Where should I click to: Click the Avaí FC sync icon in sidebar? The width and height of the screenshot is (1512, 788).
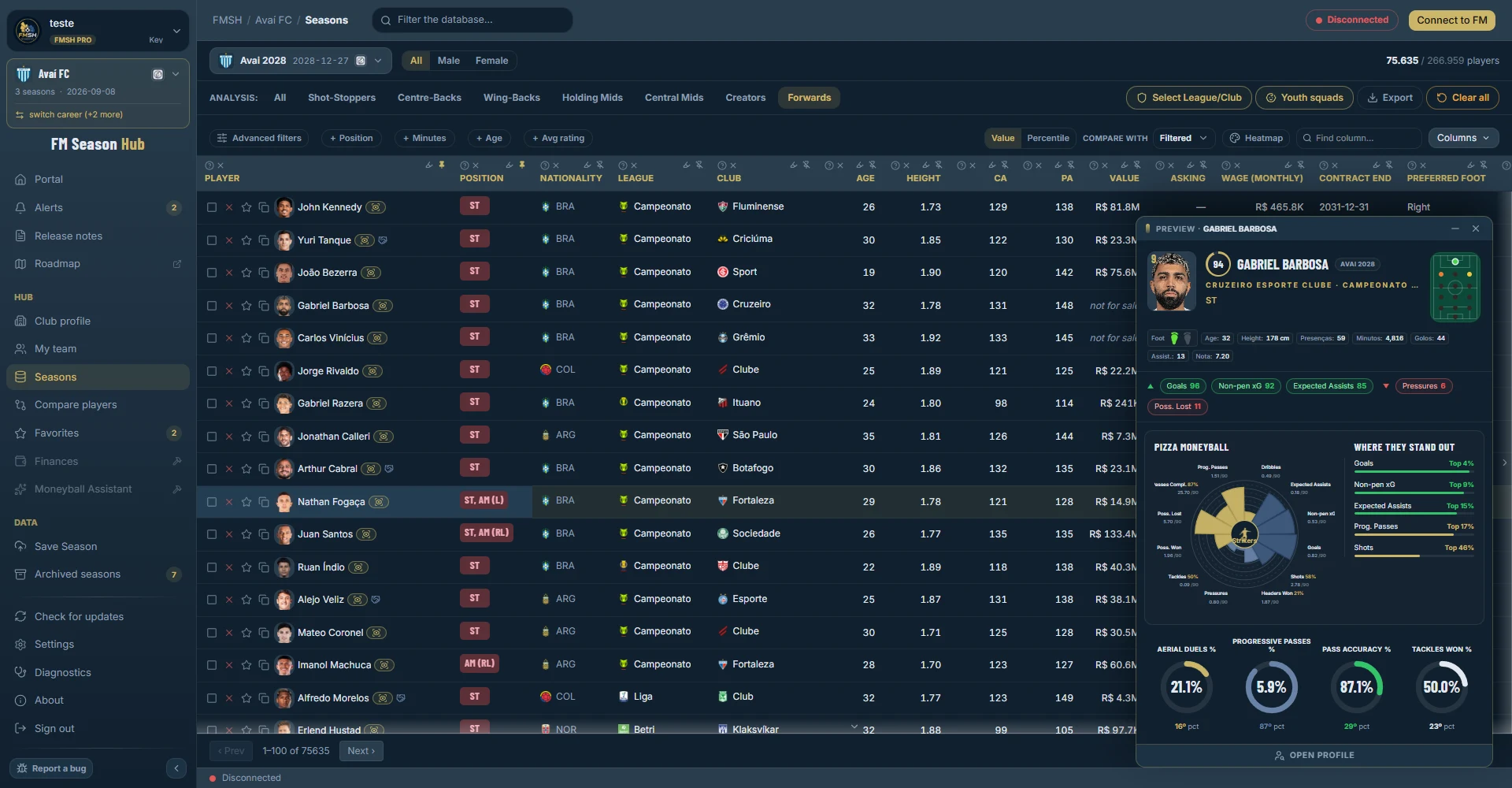tap(157, 74)
